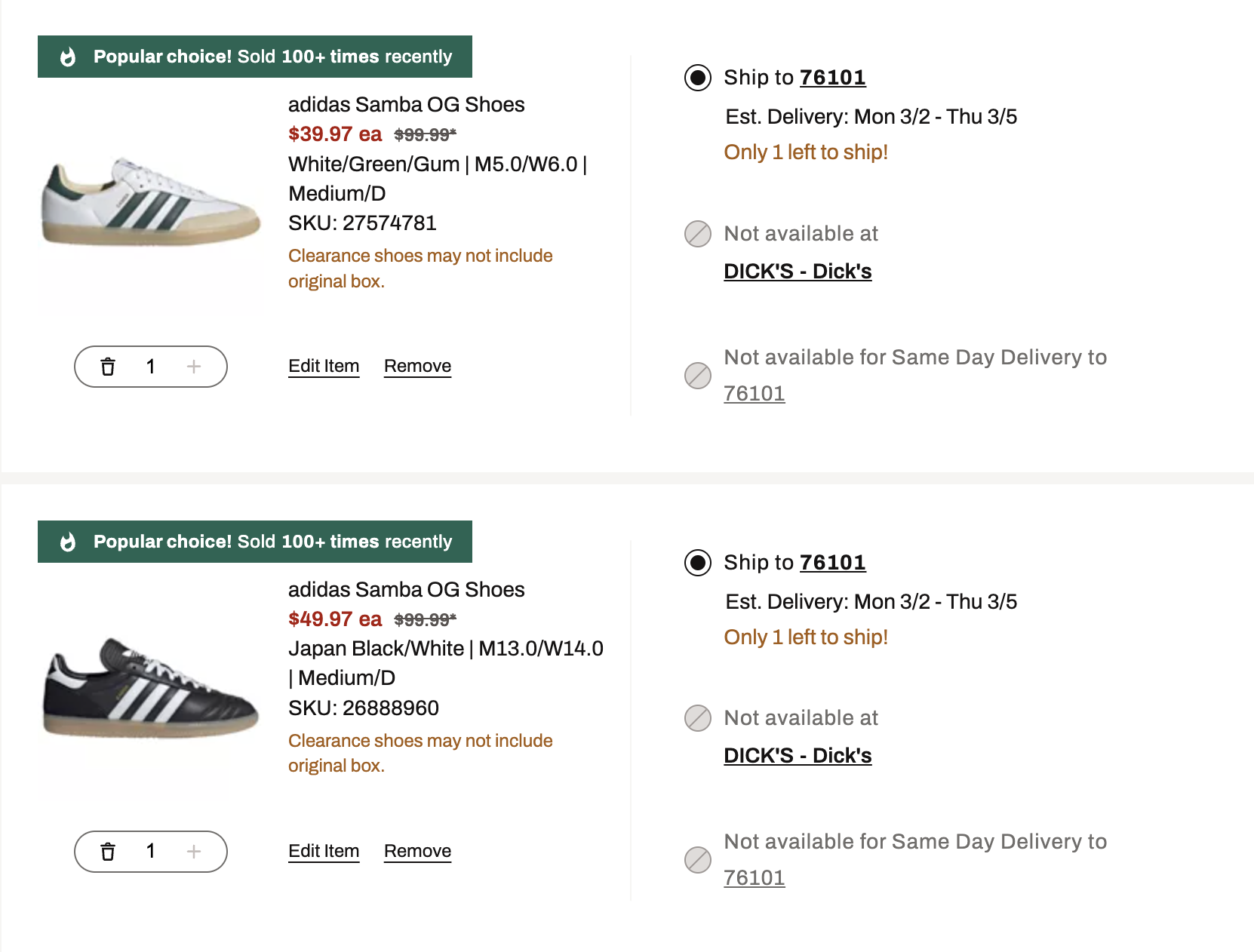Choose store pickup option for first item
The height and width of the screenshot is (952, 1254).
698,234
